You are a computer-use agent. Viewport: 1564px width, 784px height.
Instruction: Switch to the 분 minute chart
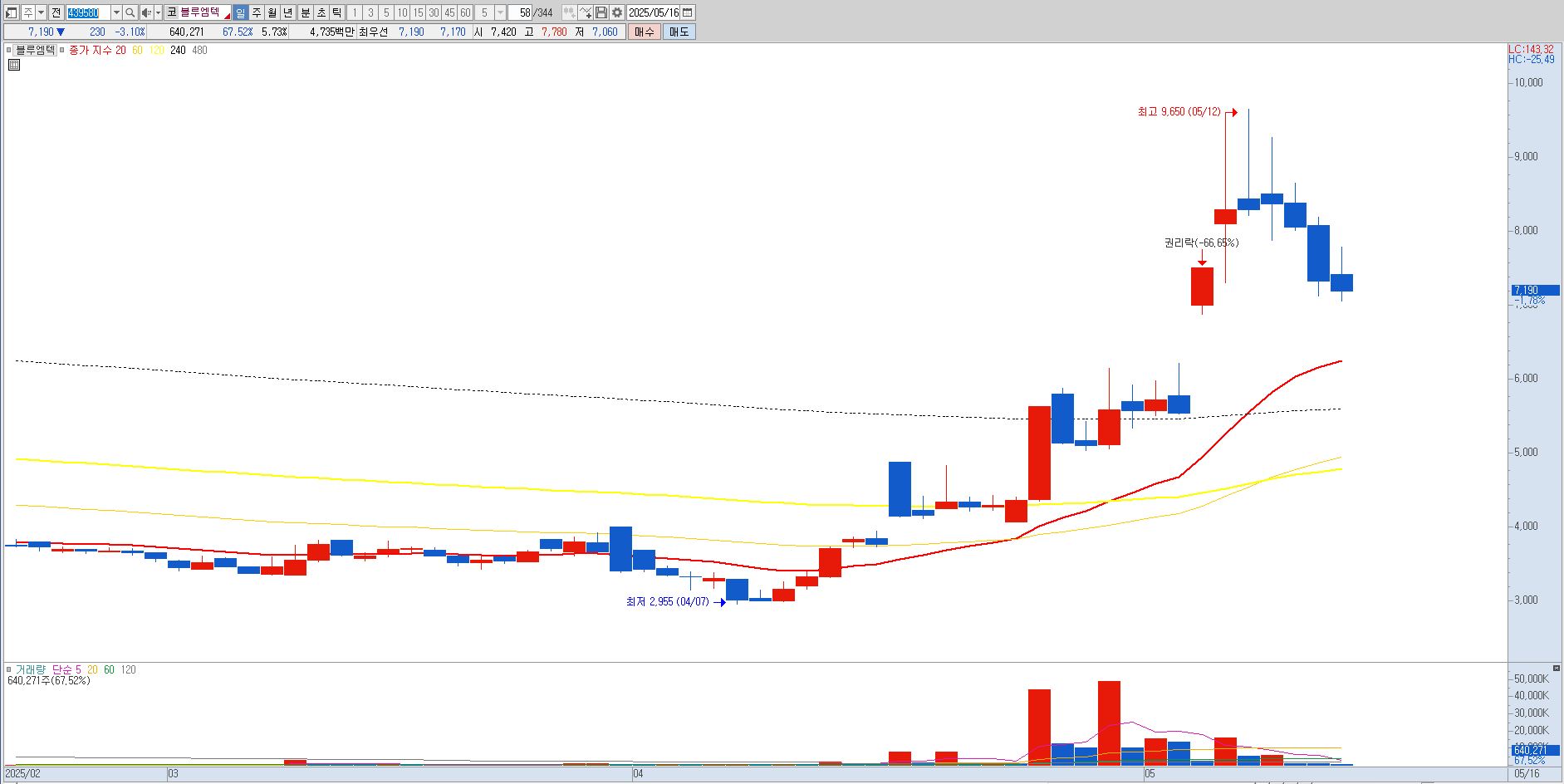point(306,12)
